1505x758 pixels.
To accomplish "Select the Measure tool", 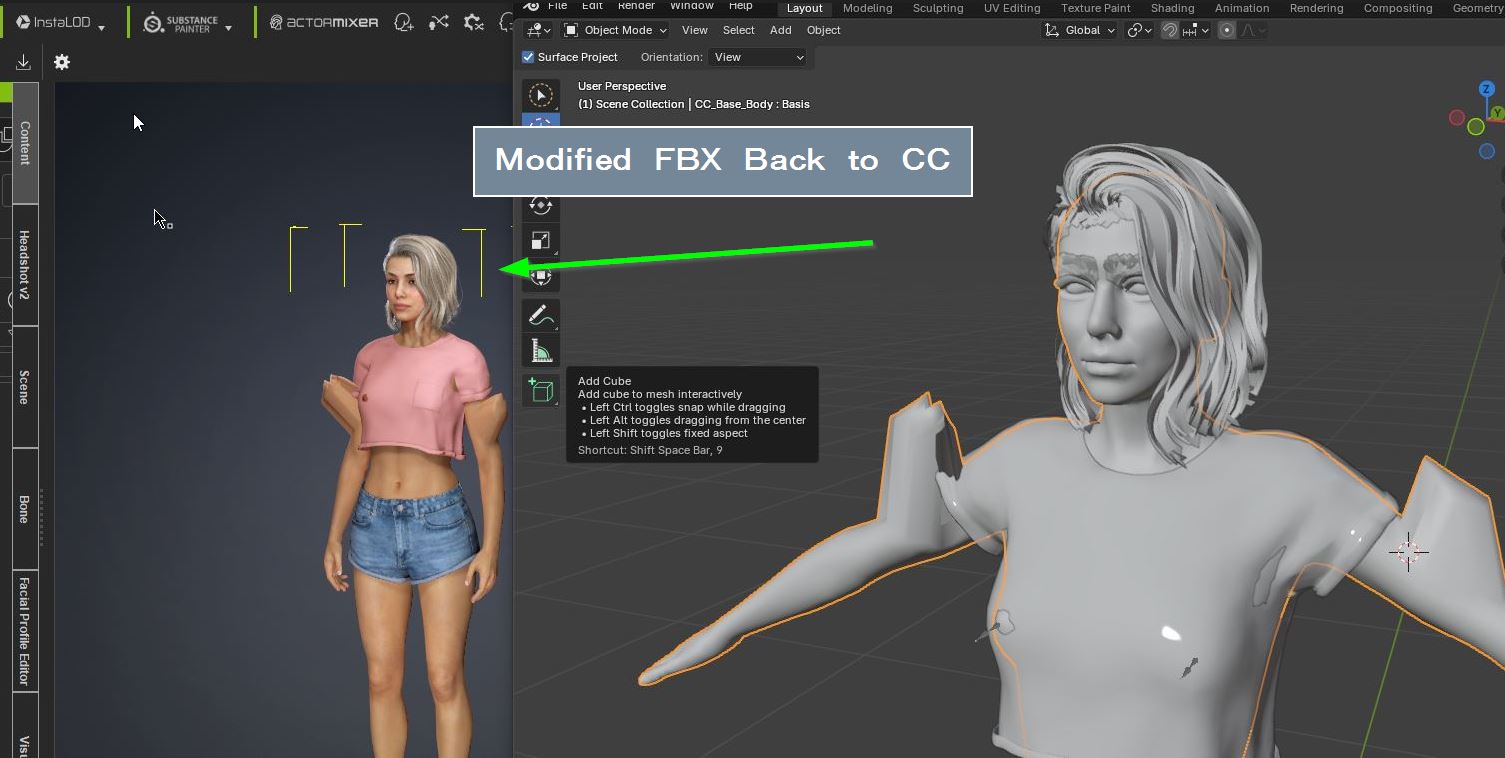I will pyautogui.click(x=540, y=351).
